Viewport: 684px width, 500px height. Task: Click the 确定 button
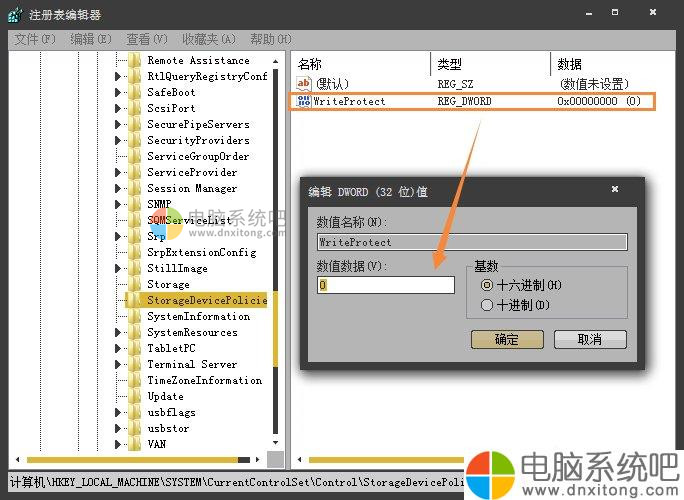pyautogui.click(x=506, y=339)
